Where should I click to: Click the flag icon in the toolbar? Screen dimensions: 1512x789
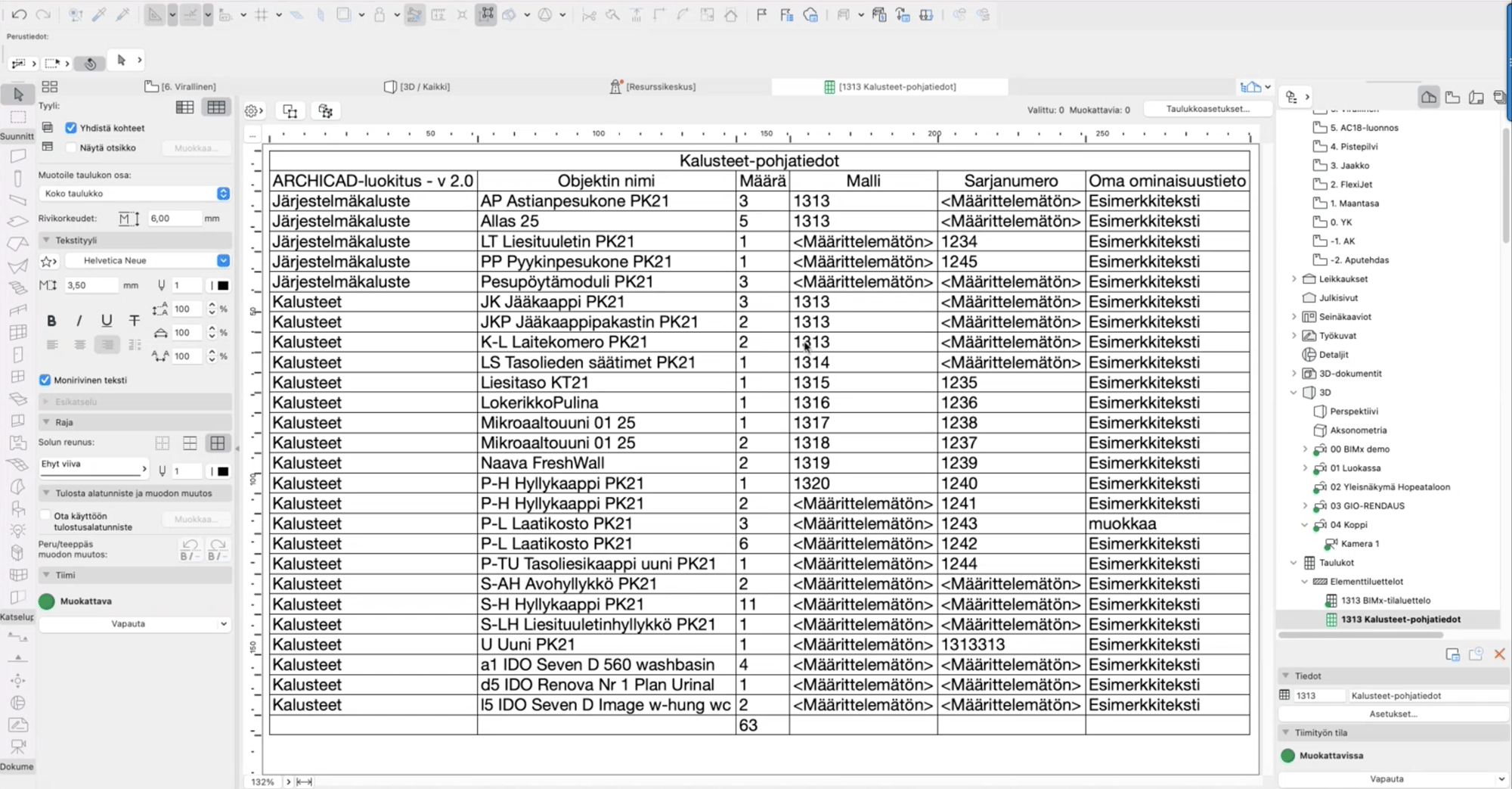coord(762,14)
